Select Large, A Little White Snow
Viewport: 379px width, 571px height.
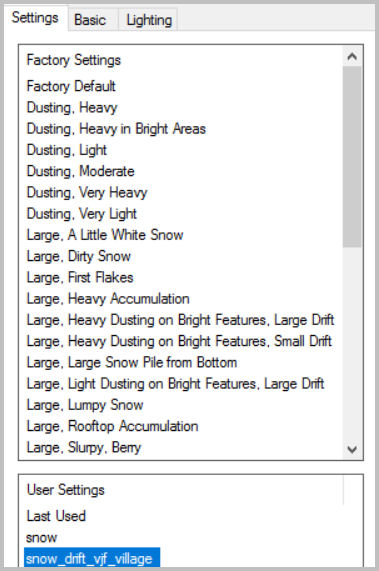[x=105, y=235]
